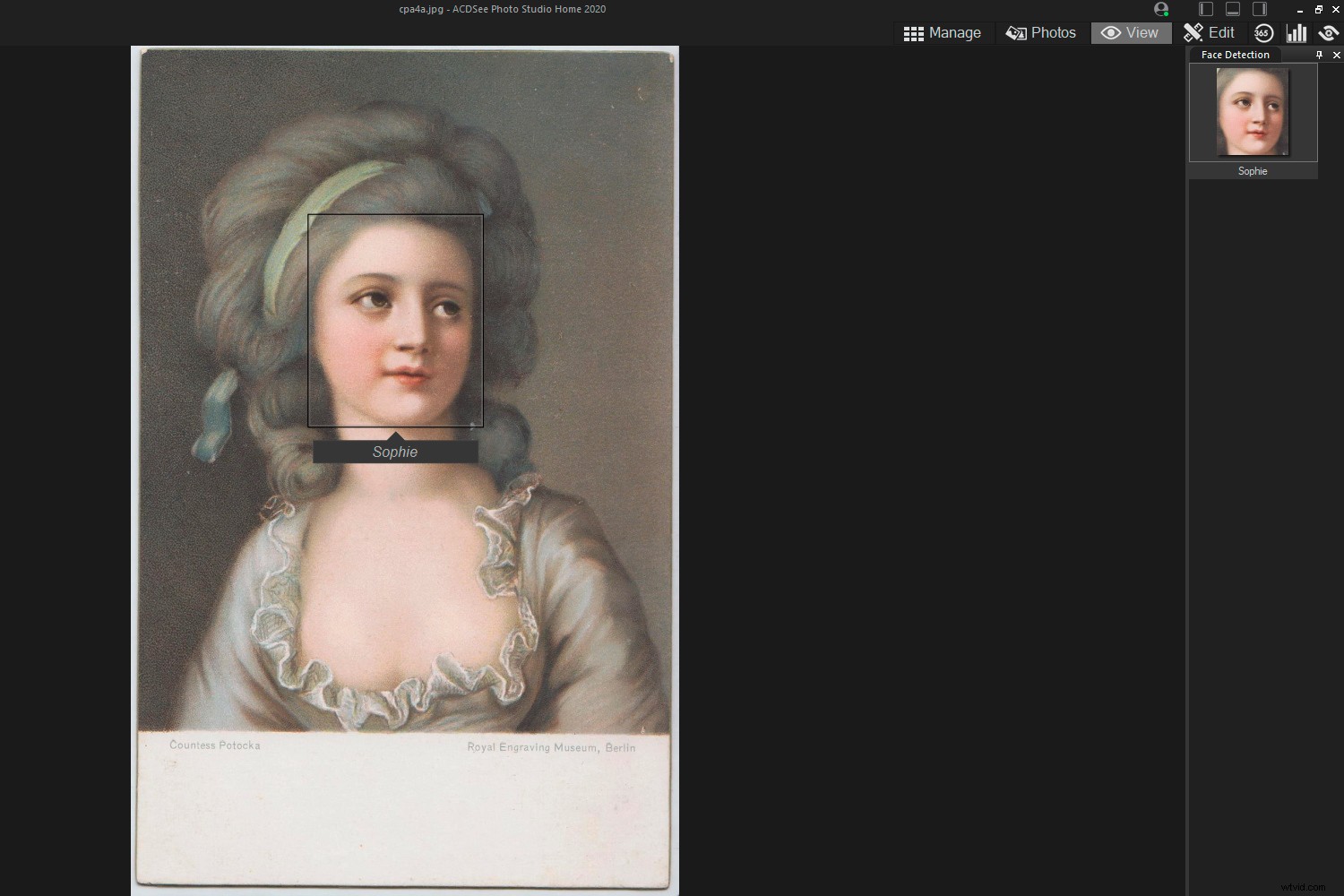Restore down the ACDSee window
Image resolution: width=1344 pixels, height=896 pixels.
click(1319, 9)
